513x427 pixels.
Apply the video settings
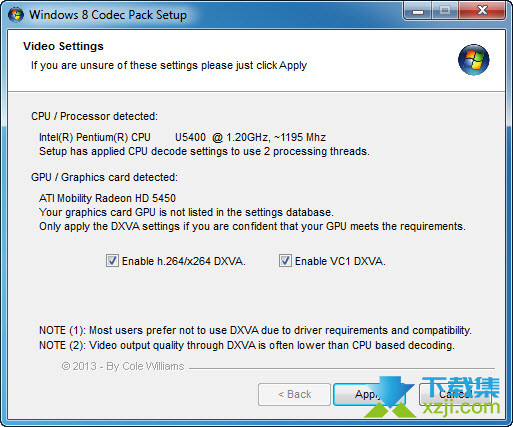click(368, 394)
